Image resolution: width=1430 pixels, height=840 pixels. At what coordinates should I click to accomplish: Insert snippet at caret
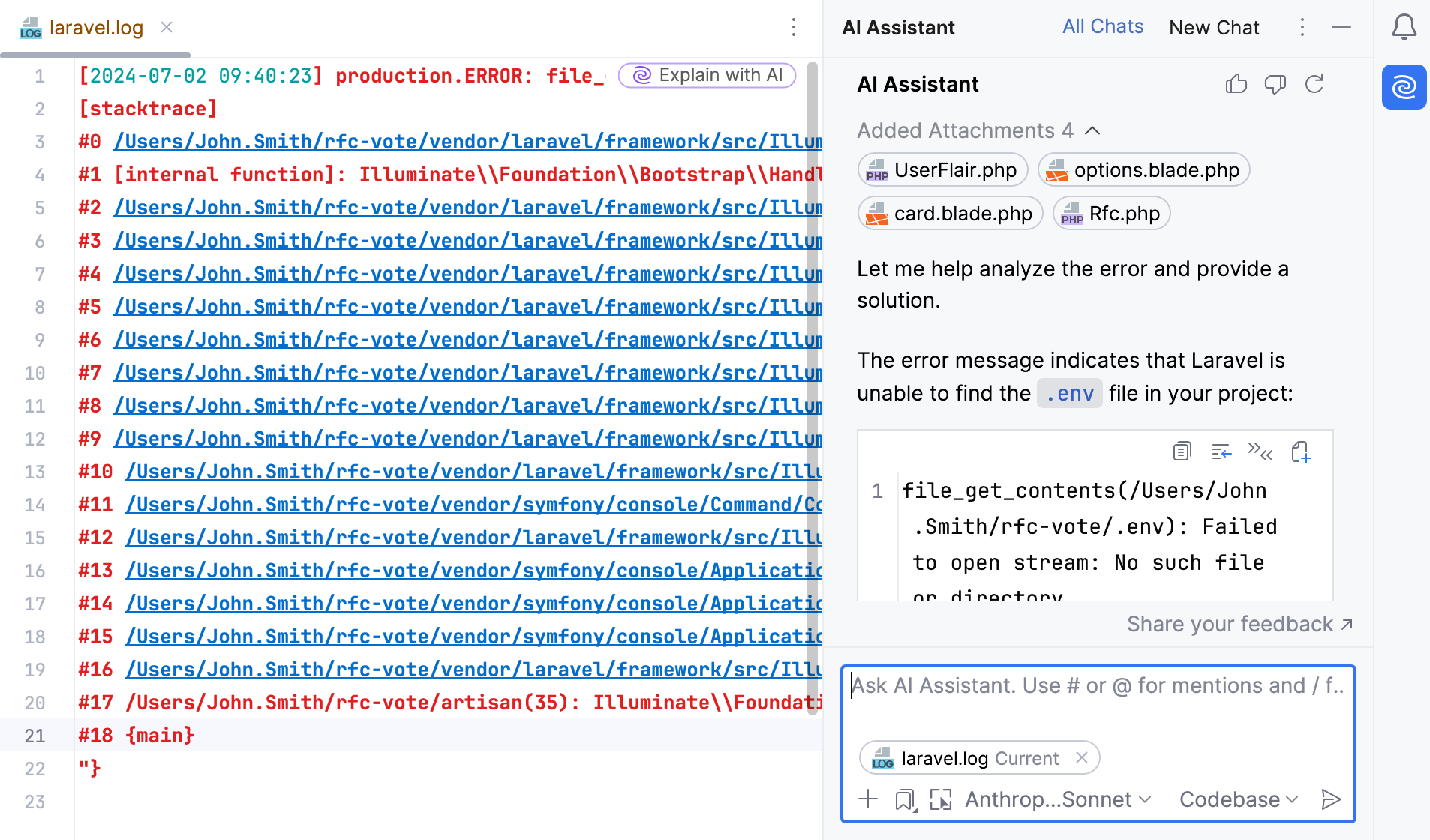(x=1222, y=451)
